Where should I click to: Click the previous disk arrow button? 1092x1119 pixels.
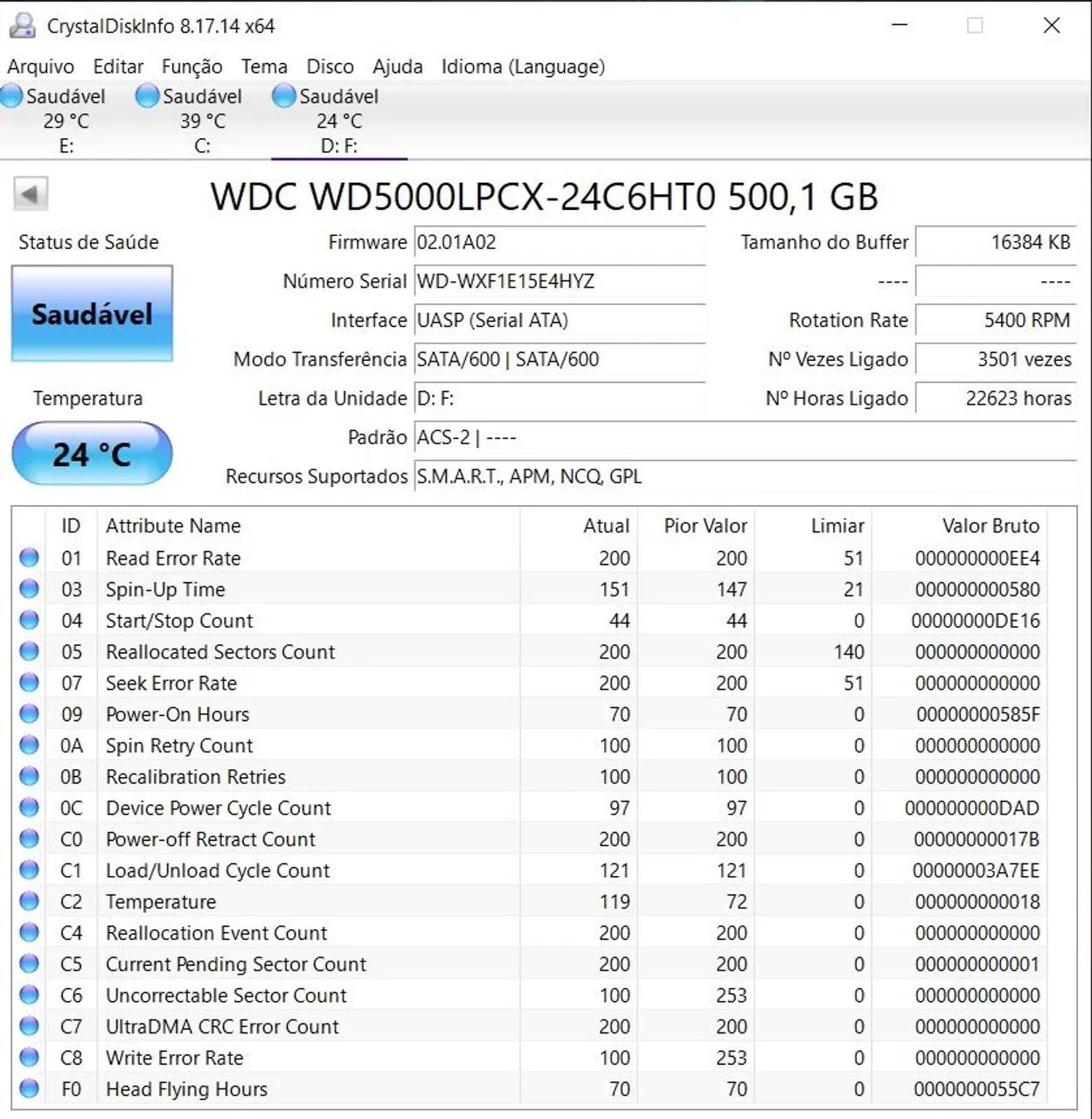click(x=31, y=194)
